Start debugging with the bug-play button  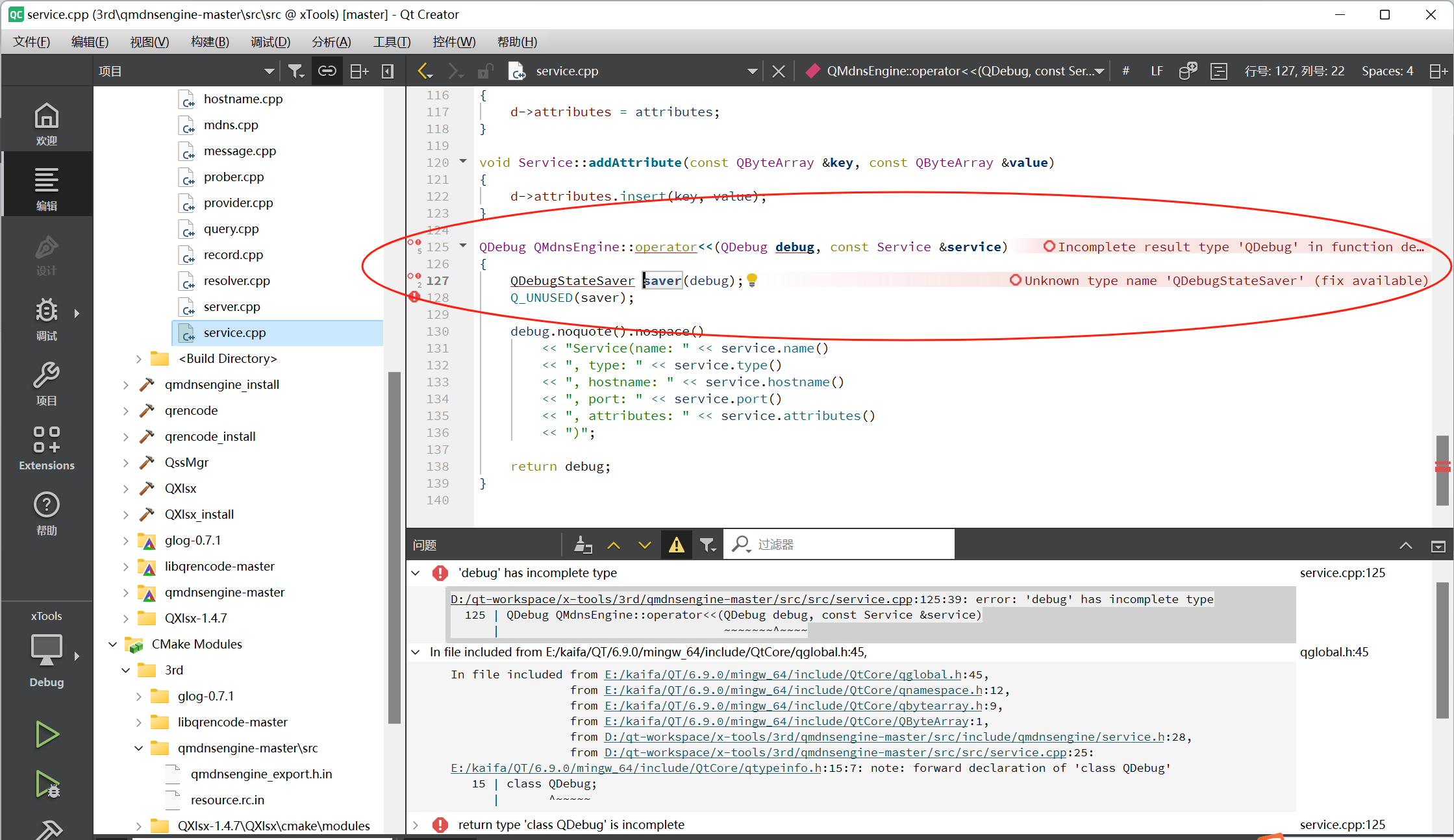pos(46,784)
